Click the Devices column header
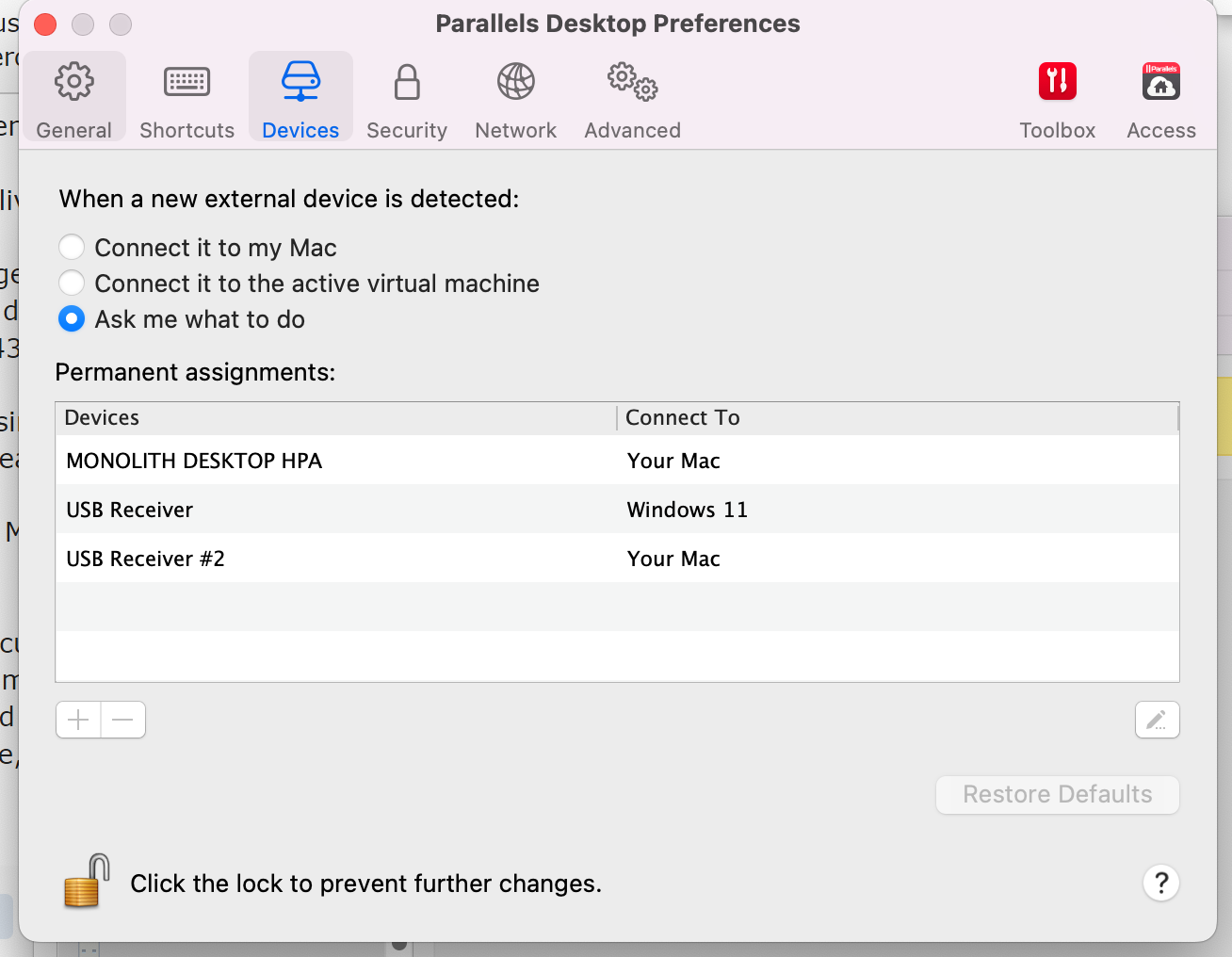The height and width of the screenshot is (957, 1232). 102,417
